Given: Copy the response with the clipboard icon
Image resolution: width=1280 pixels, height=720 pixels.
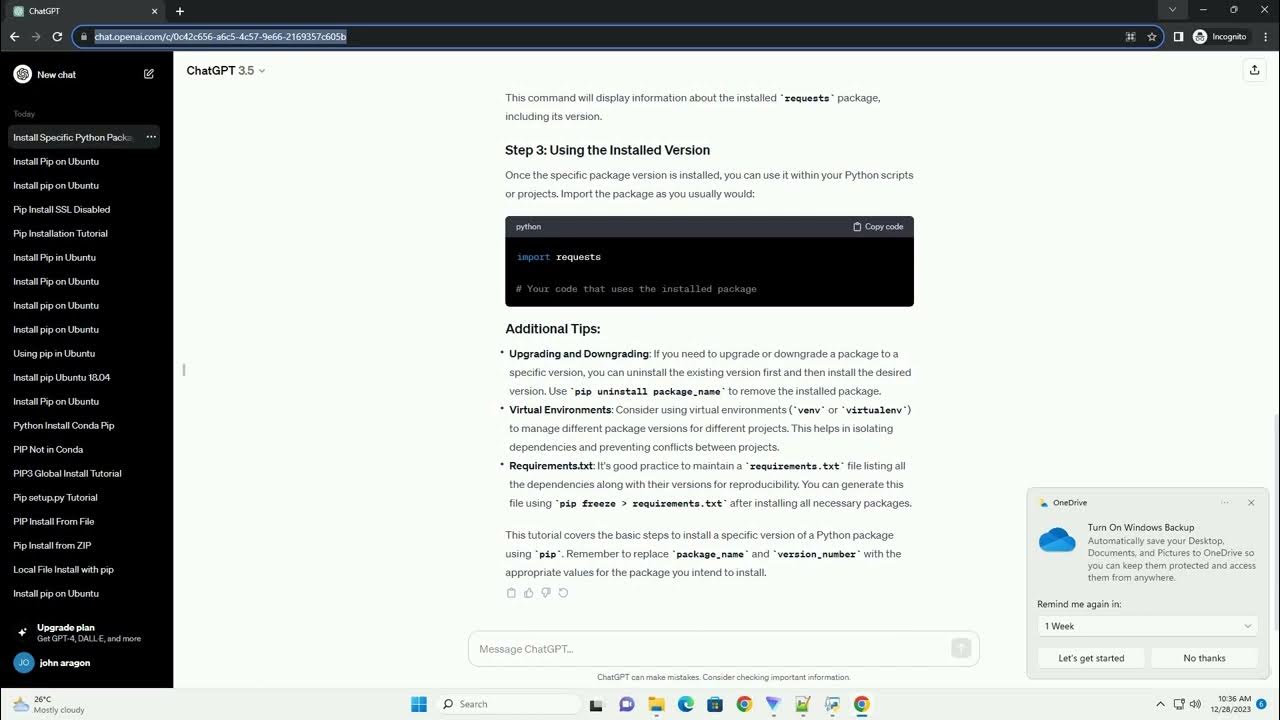Looking at the screenshot, I should click(x=511, y=593).
